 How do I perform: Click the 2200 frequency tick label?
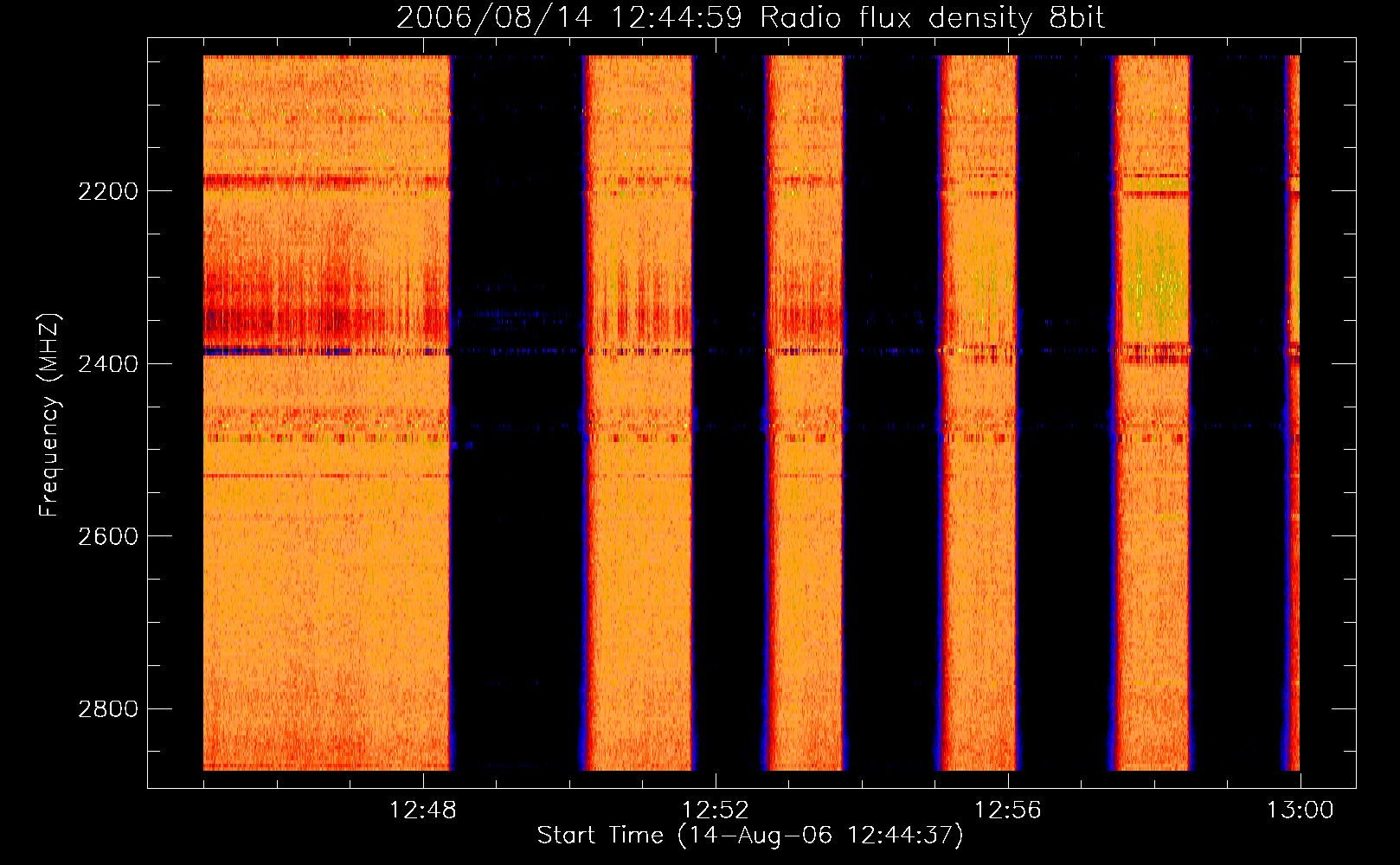click(x=107, y=191)
